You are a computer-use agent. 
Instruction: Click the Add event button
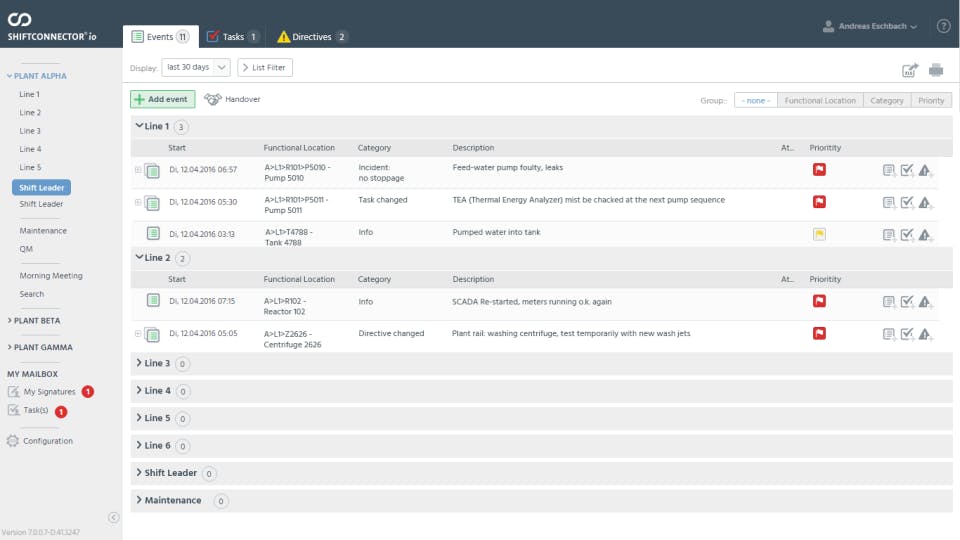[162, 99]
